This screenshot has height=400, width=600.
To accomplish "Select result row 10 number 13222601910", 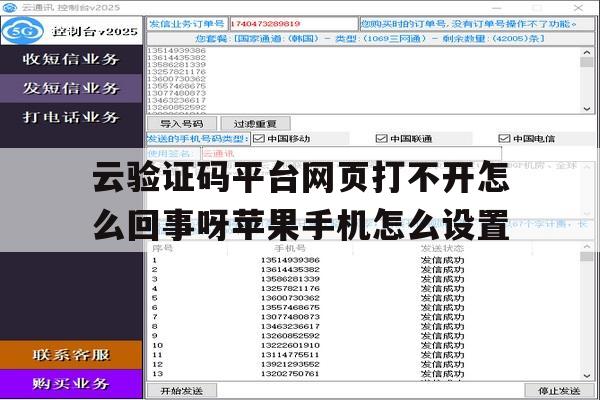I will point(290,345).
